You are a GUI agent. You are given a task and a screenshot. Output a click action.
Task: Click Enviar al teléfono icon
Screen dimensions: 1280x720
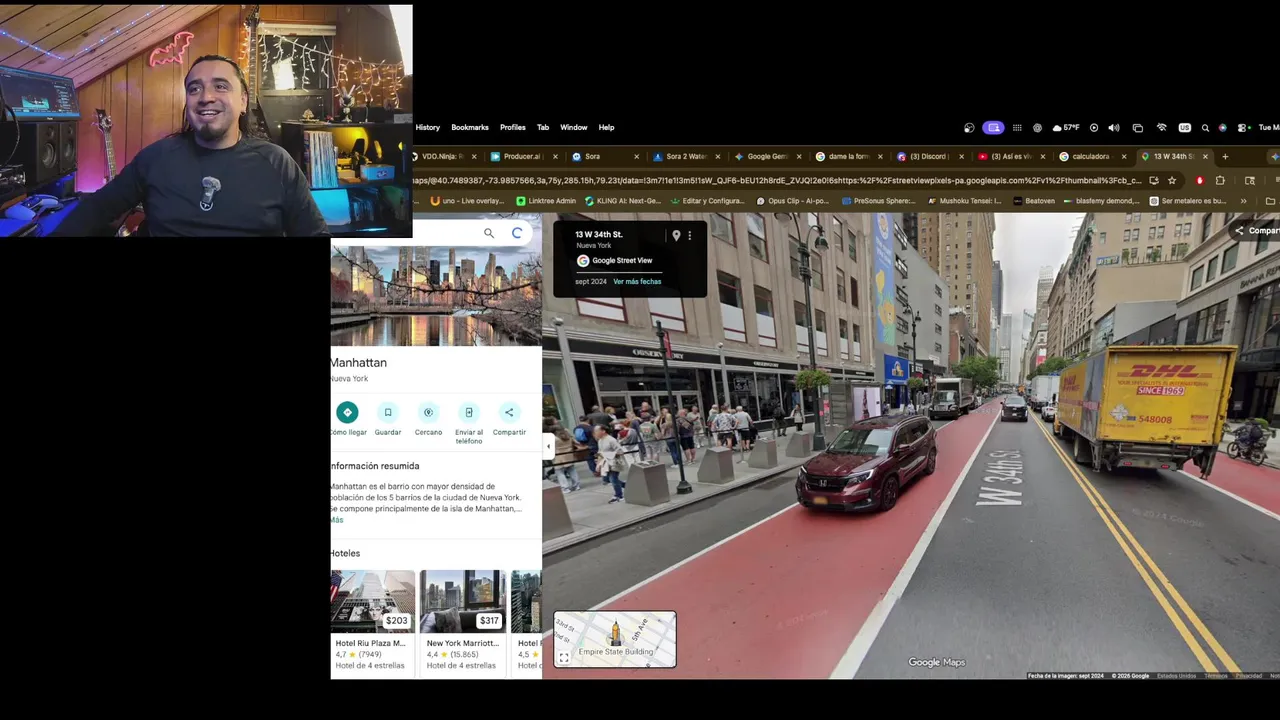(x=469, y=412)
